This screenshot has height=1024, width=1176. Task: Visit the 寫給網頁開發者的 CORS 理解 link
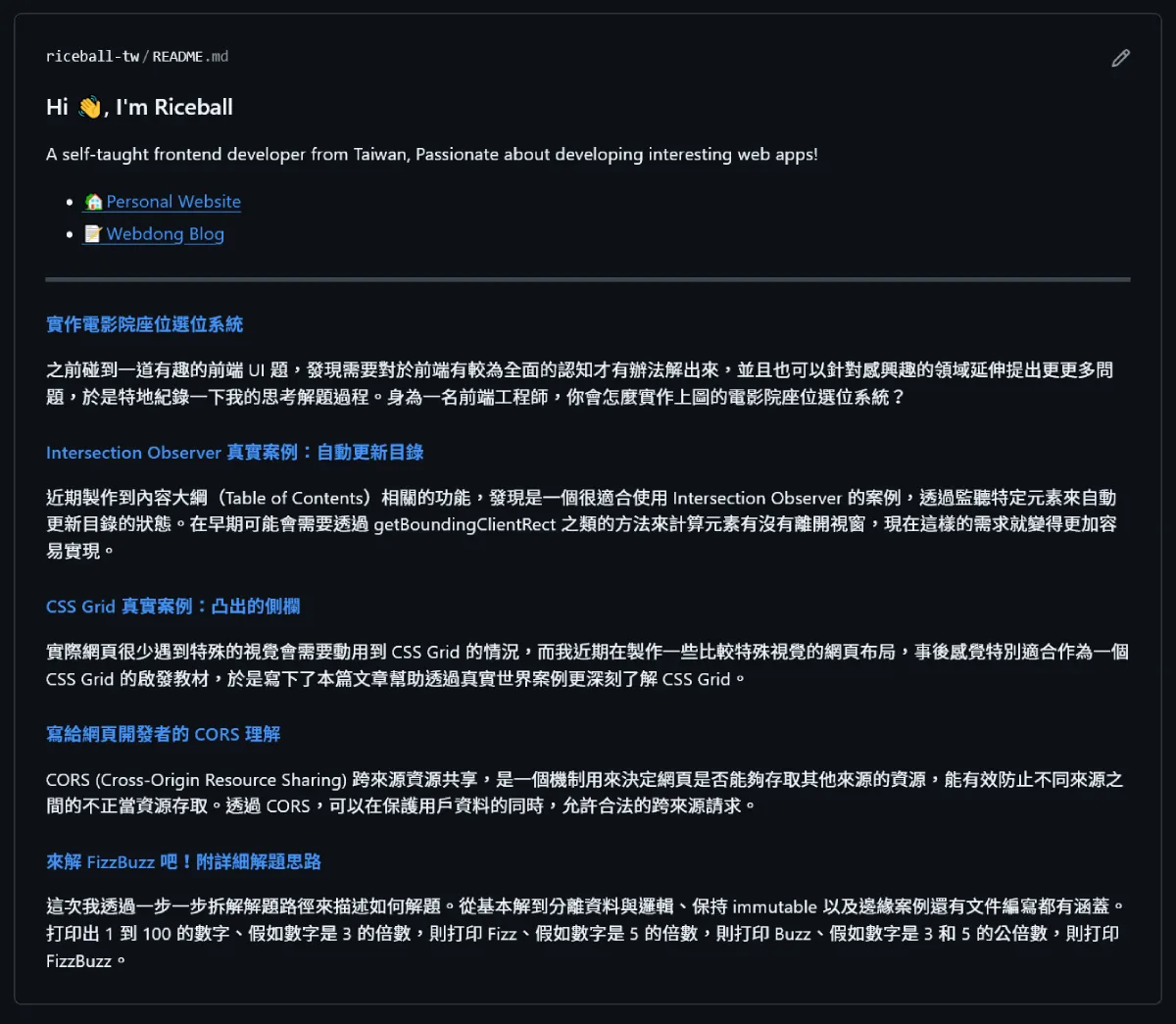163,734
